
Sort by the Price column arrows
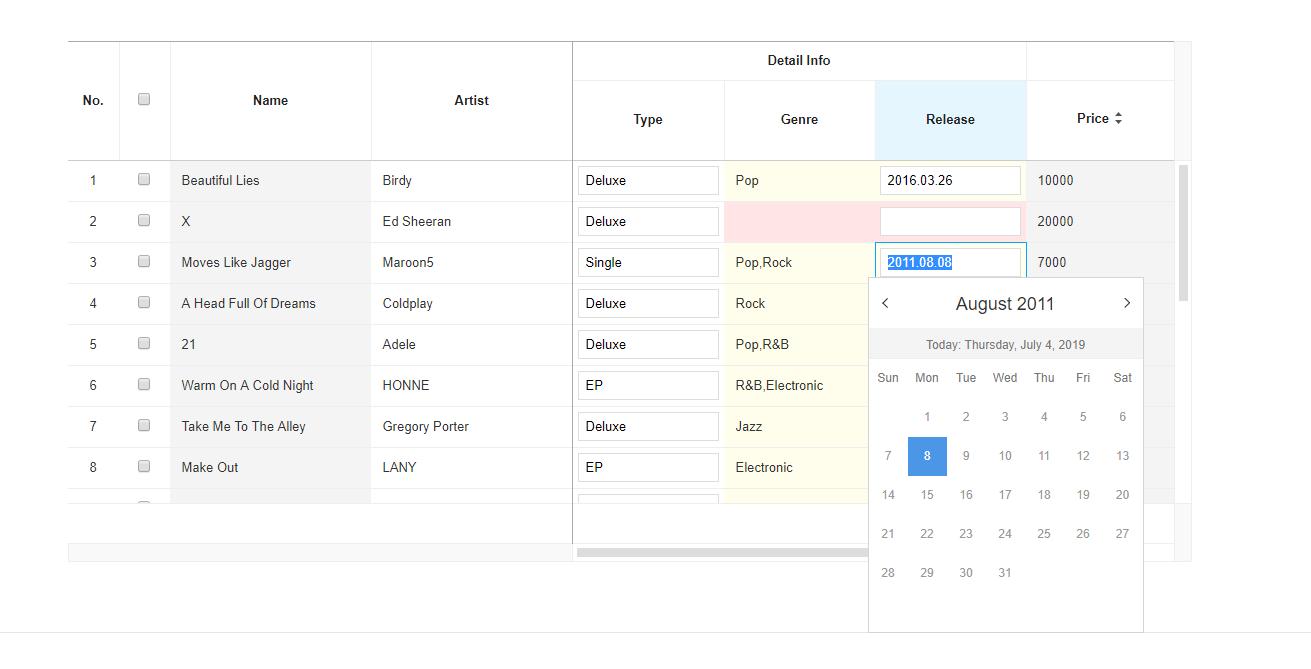pyautogui.click(x=1118, y=118)
